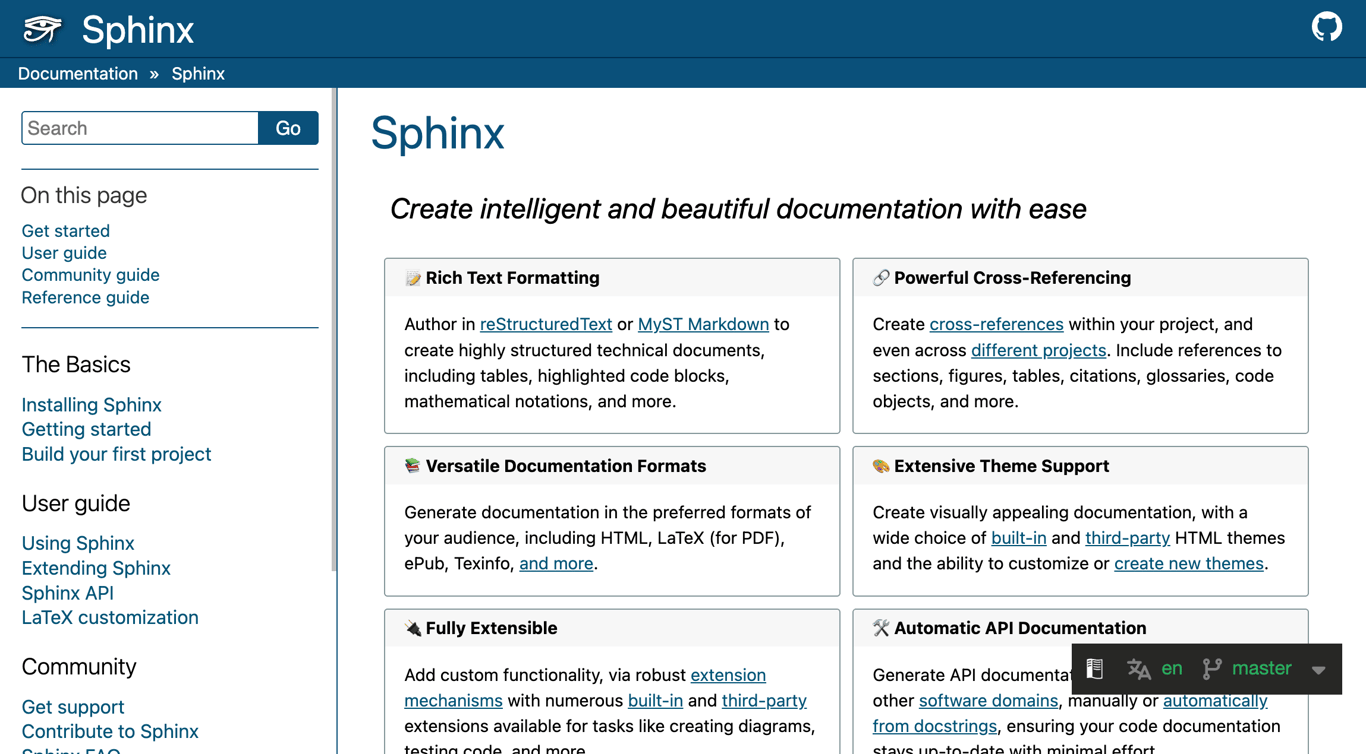Click the language translation icon
Screen dimensions: 1366x754
(x=1138, y=669)
